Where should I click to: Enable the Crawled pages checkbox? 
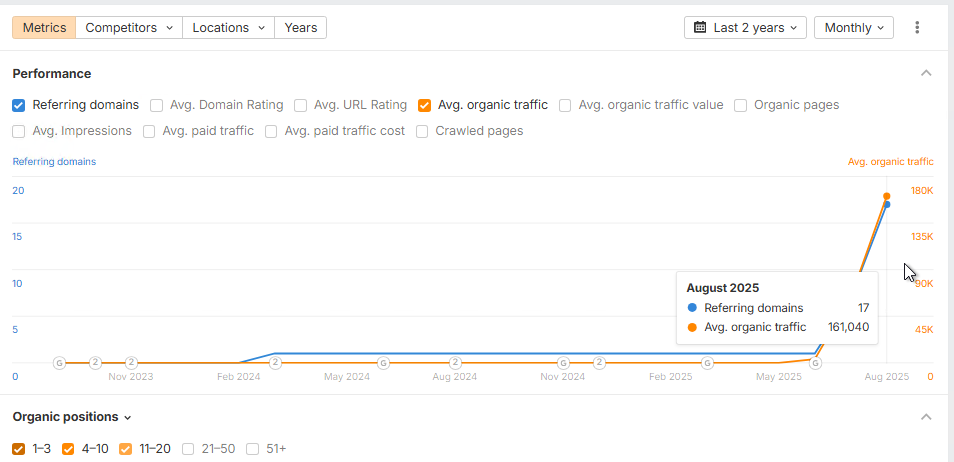[422, 131]
